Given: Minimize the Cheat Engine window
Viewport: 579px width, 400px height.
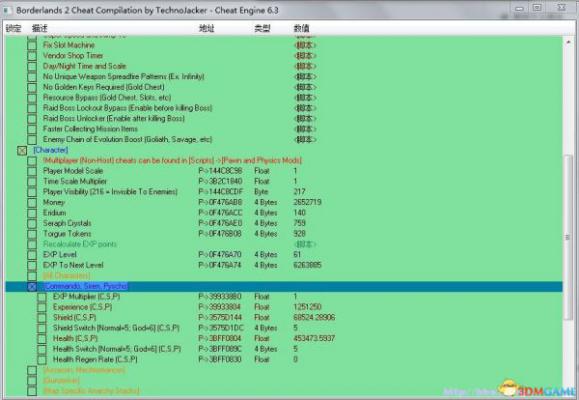Looking at the screenshot, I should pyautogui.click(x=520, y=8).
